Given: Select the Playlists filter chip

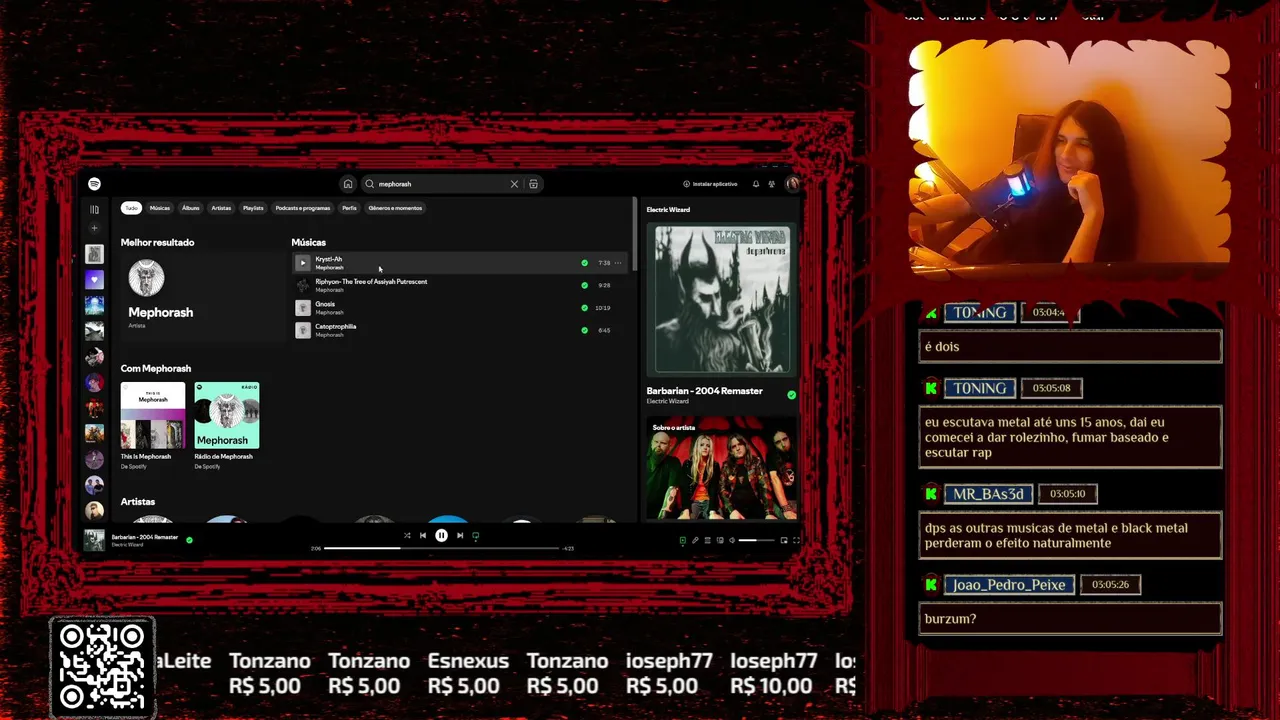Looking at the screenshot, I should pos(253,208).
